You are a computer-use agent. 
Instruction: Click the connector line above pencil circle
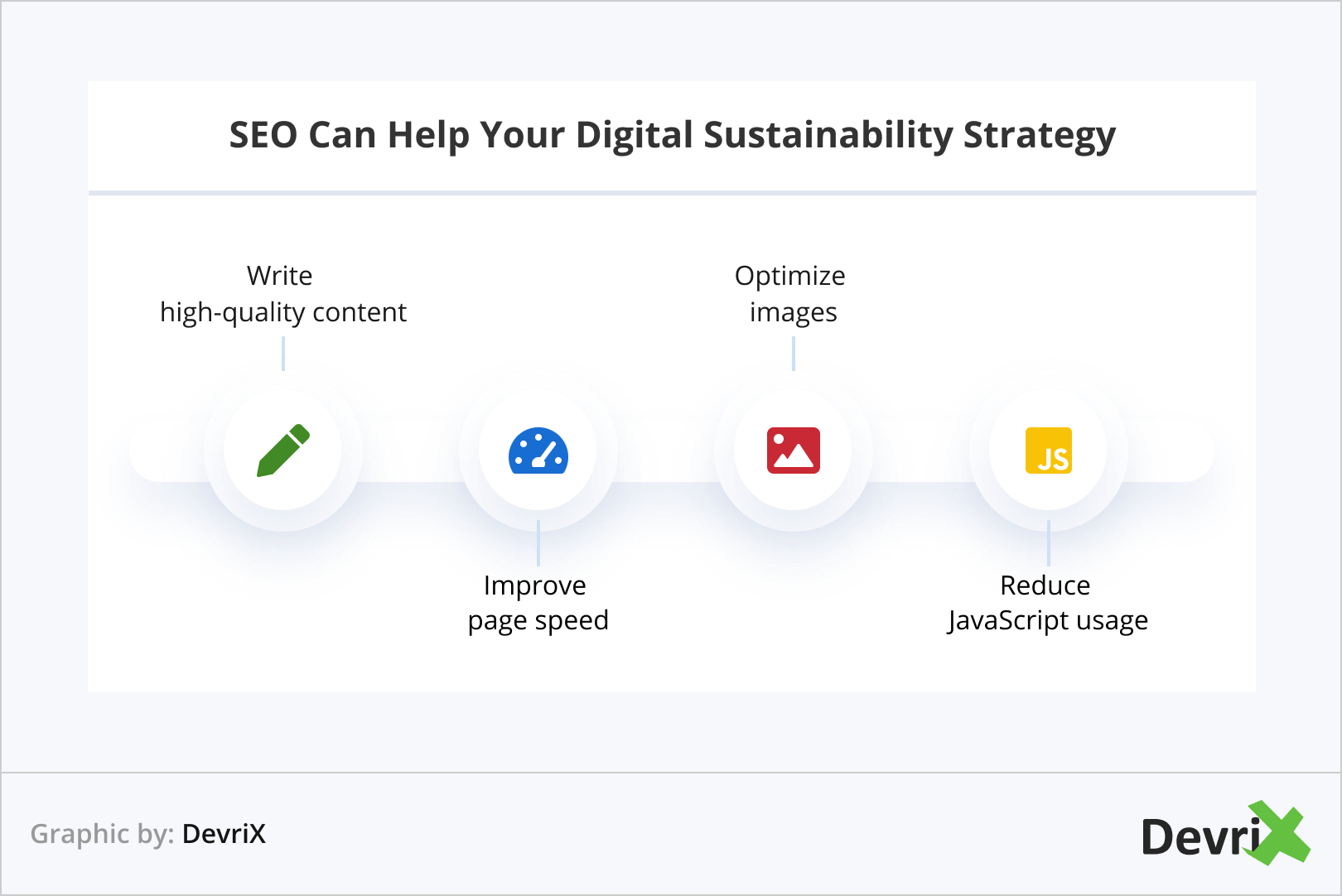point(283,354)
